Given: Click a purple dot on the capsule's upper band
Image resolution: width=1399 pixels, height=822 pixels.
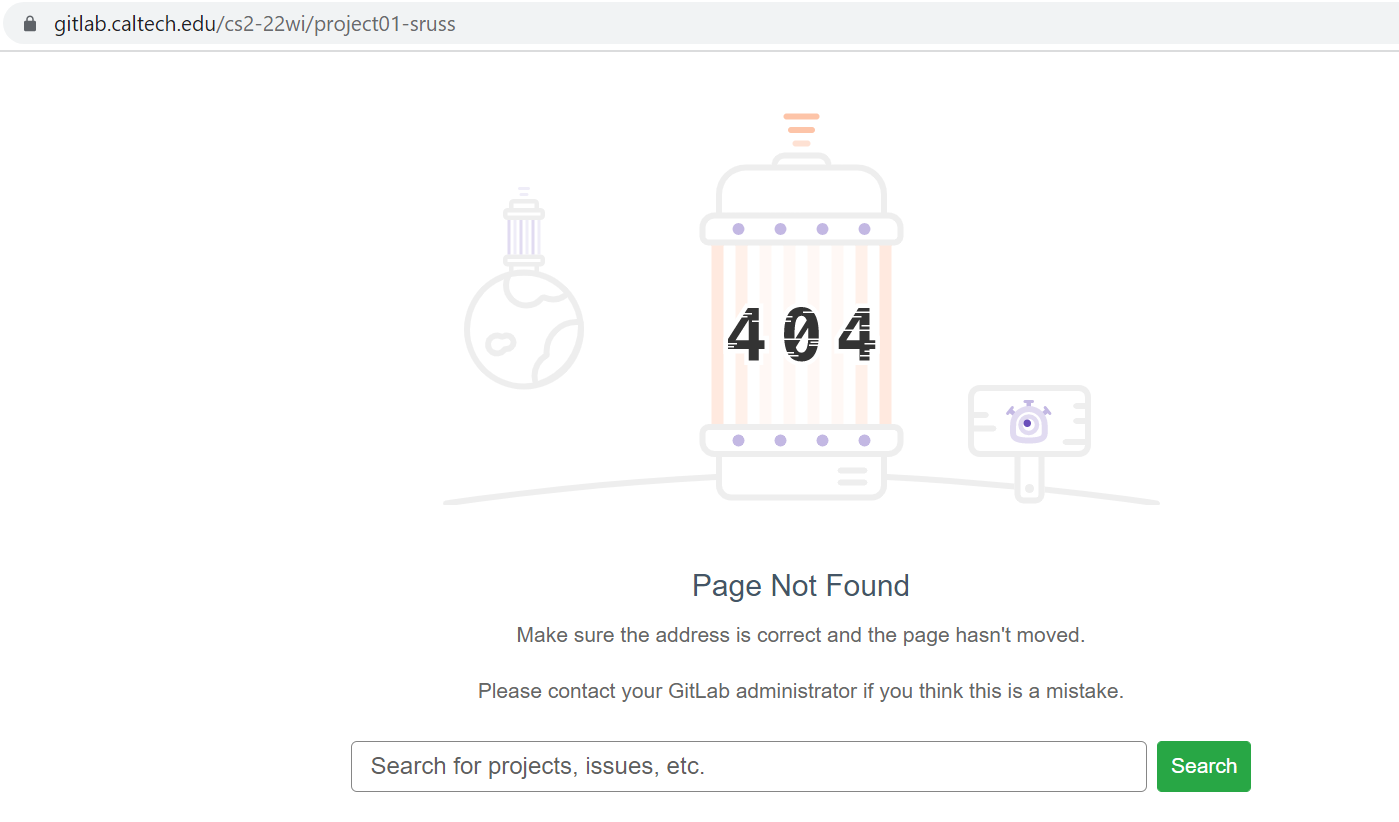Looking at the screenshot, I should pyautogui.click(x=738, y=229).
